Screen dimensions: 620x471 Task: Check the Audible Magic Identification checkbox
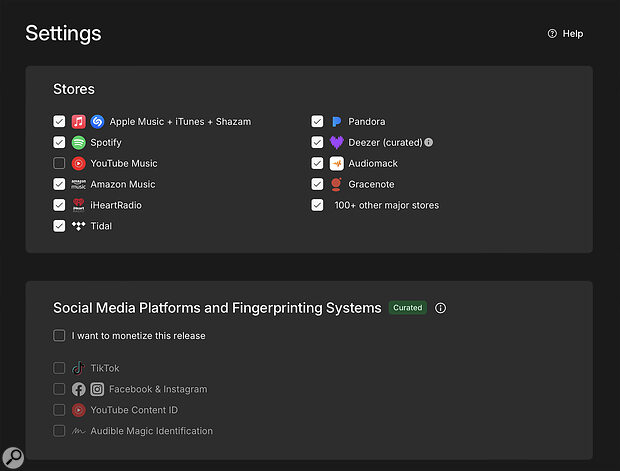pos(59,431)
